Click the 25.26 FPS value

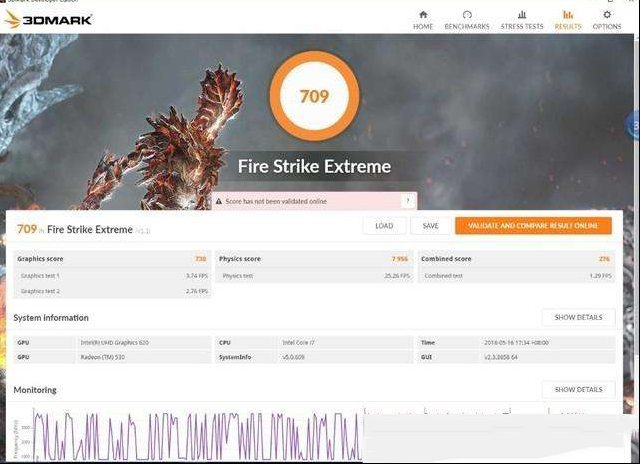pyautogui.click(x=397, y=276)
